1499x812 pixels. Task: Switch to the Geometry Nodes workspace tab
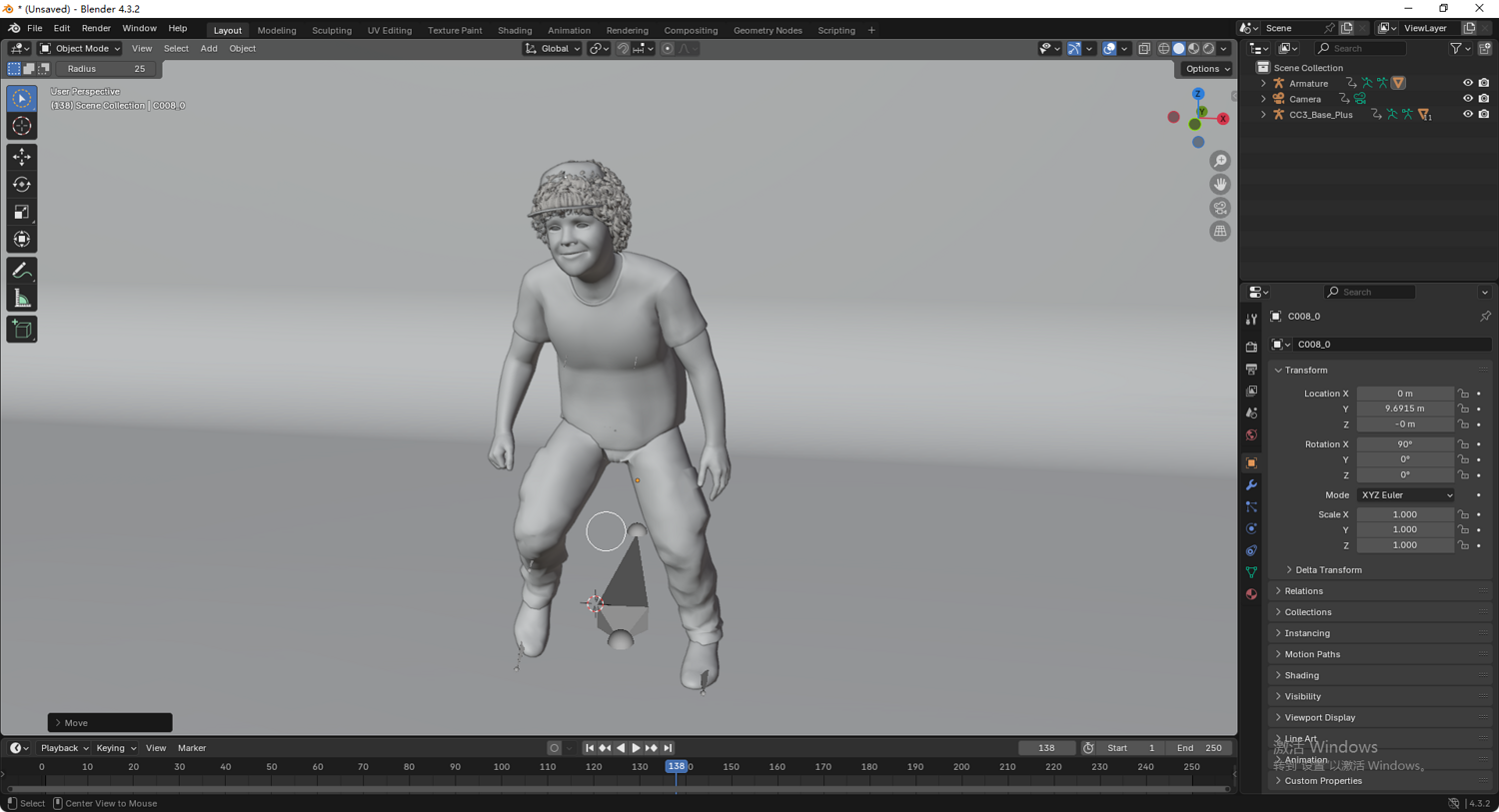pyautogui.click(x=767, y=30)
